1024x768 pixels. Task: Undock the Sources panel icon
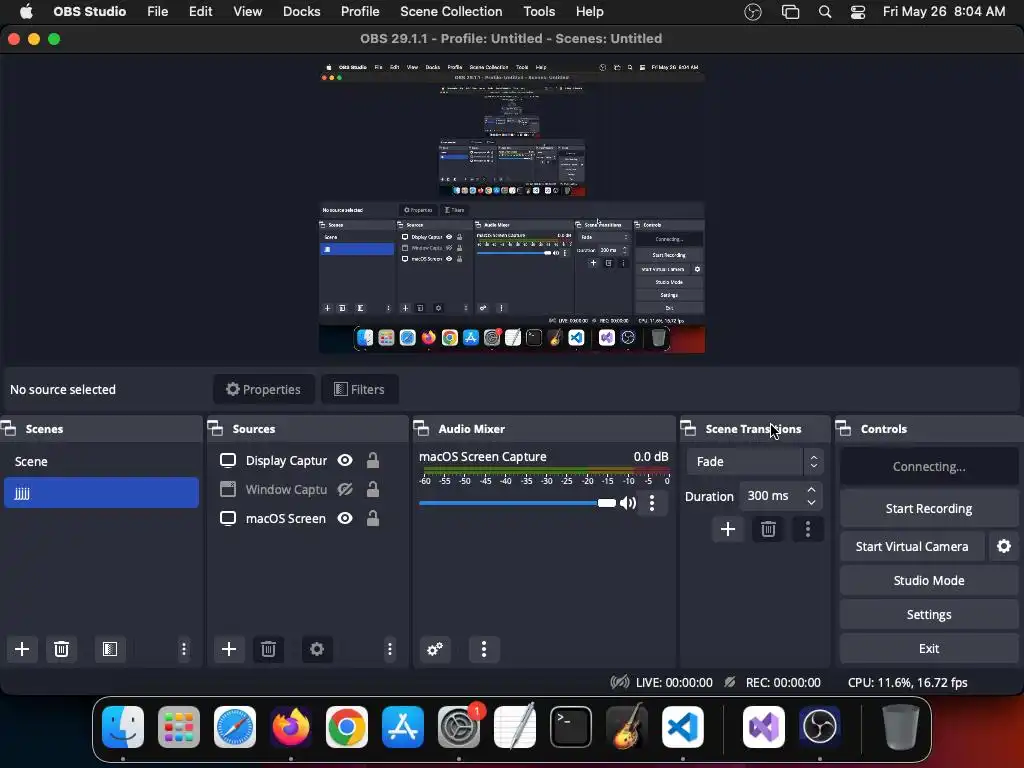216,429
